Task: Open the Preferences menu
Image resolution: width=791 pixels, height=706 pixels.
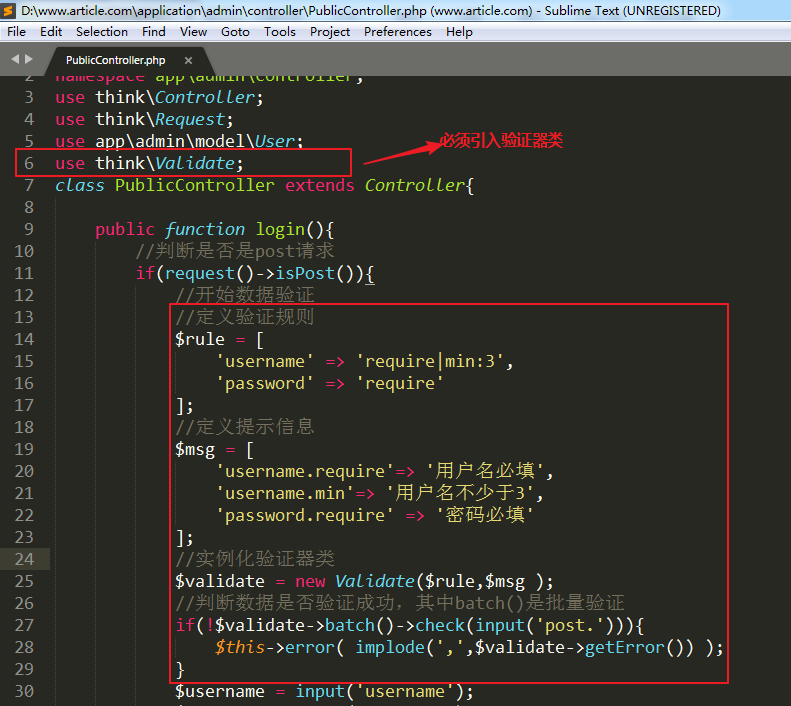Action: [399, 31]
